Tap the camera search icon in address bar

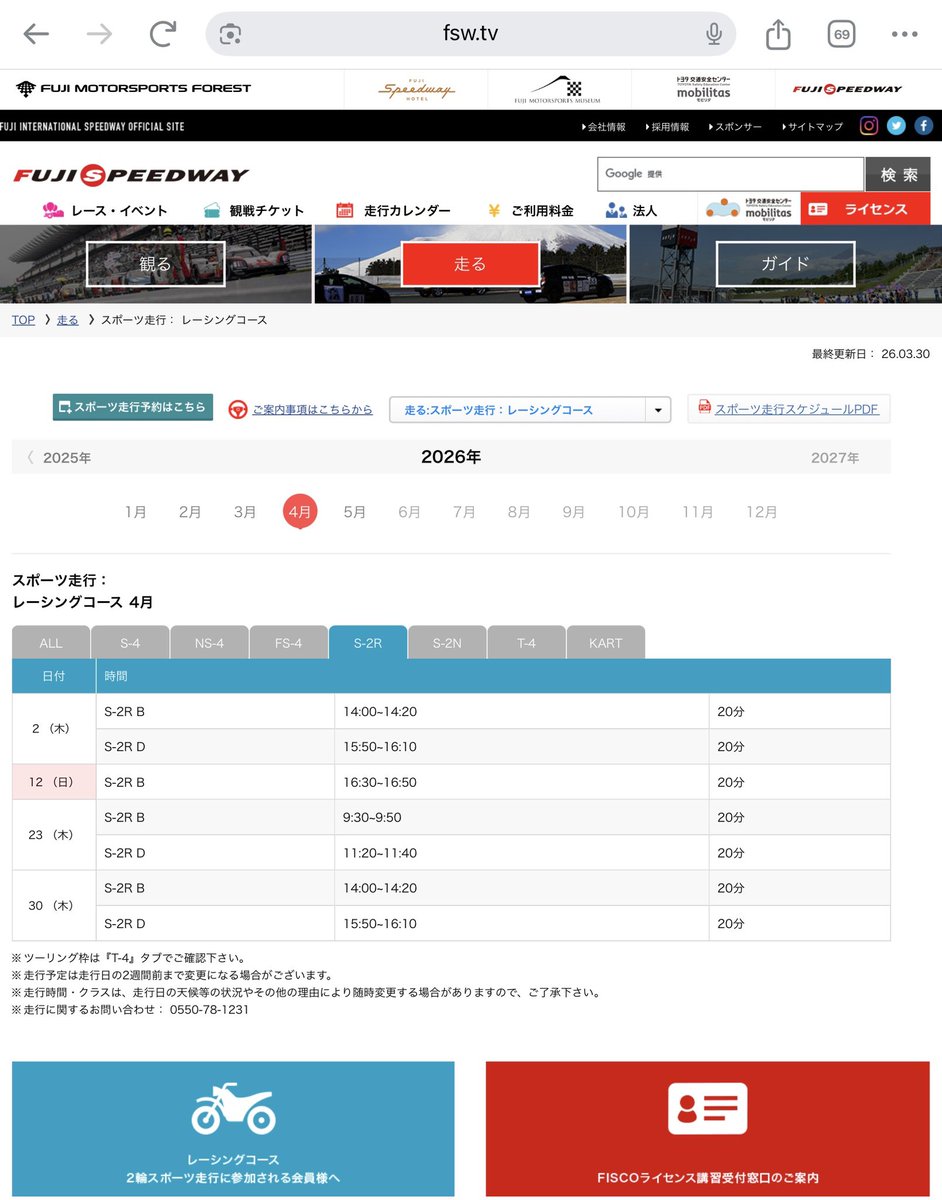pos(231,34)
